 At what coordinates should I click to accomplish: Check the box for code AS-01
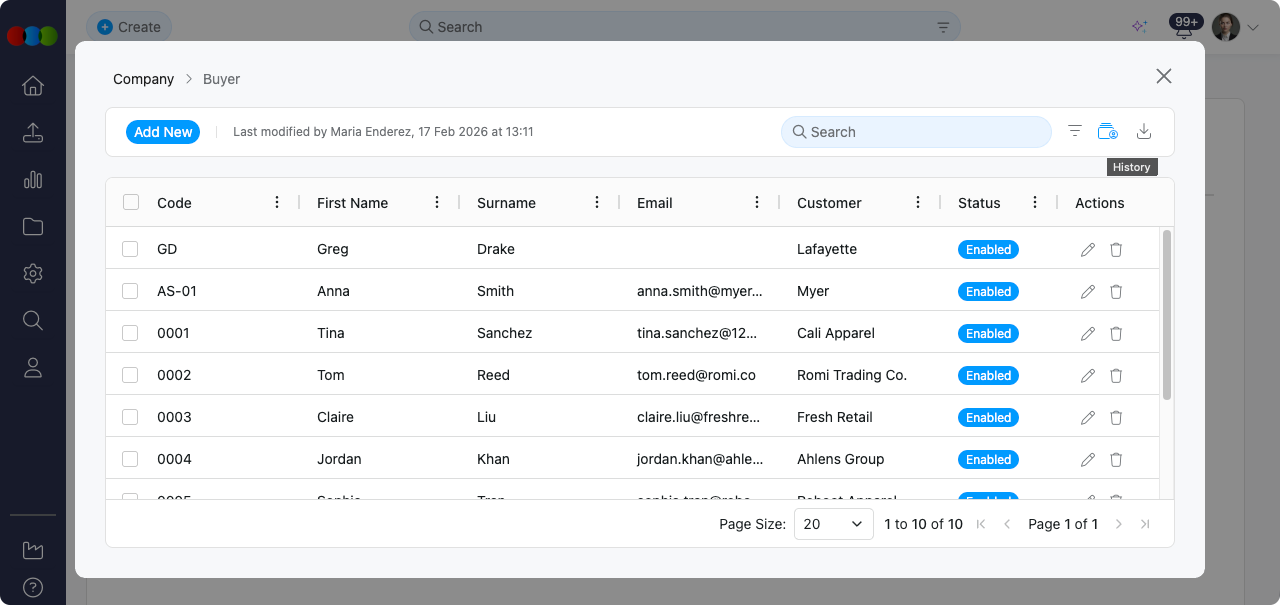pyautogui.click(x=130, y=292)
